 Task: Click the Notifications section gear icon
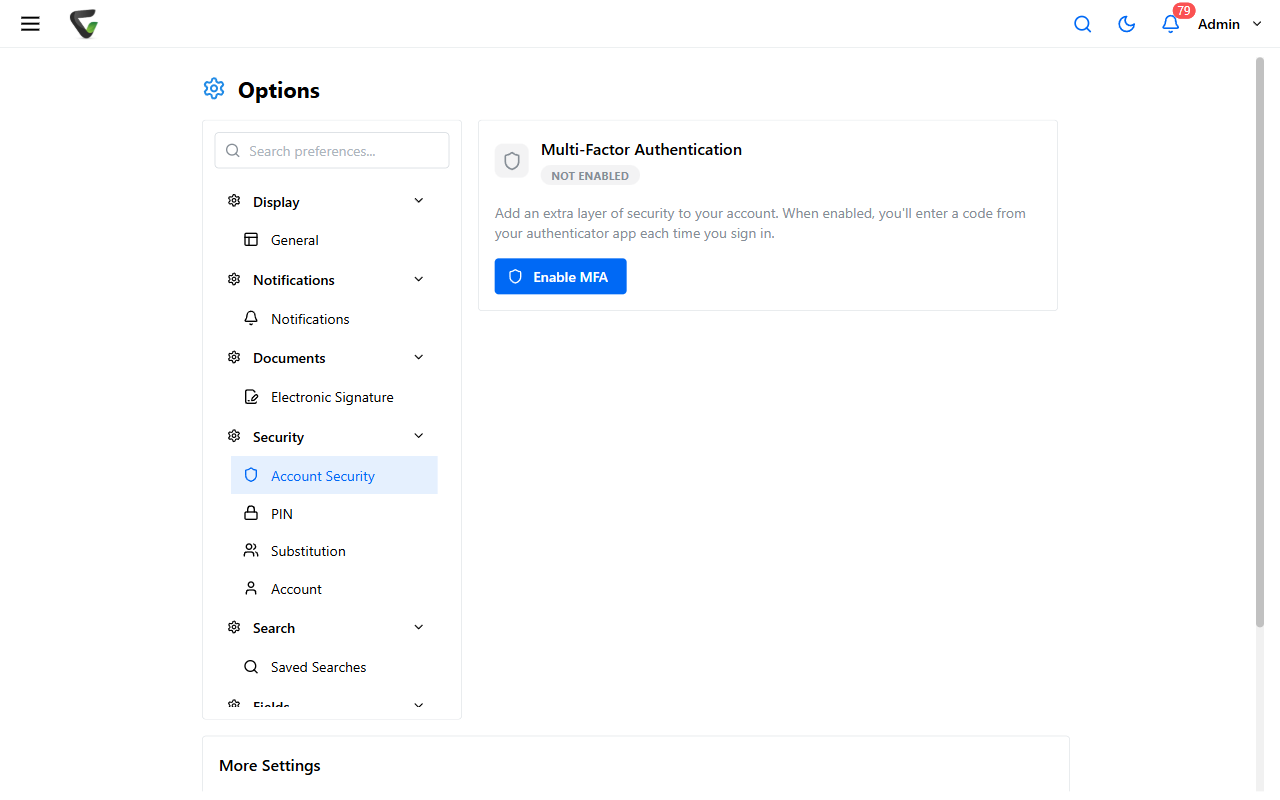[x=234, y=279]
